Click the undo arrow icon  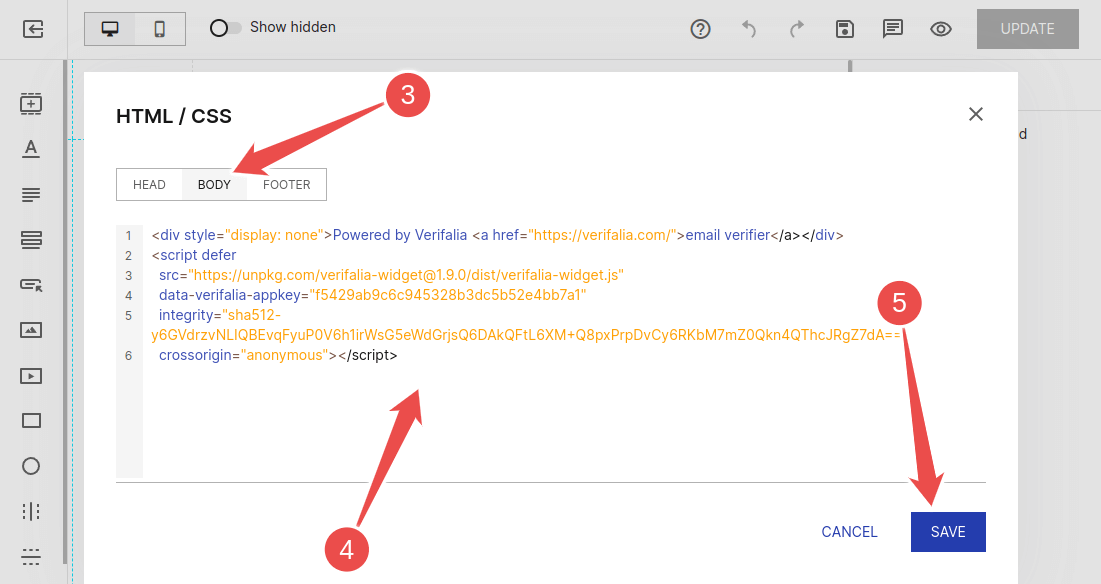[x=748, y=29]
